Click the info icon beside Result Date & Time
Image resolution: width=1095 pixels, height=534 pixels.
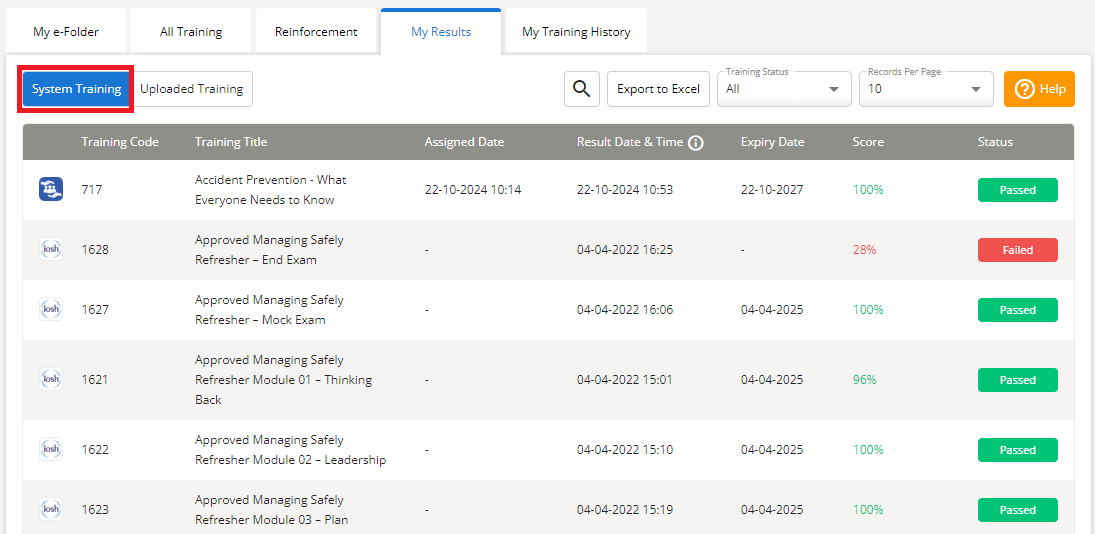(696, 143)
